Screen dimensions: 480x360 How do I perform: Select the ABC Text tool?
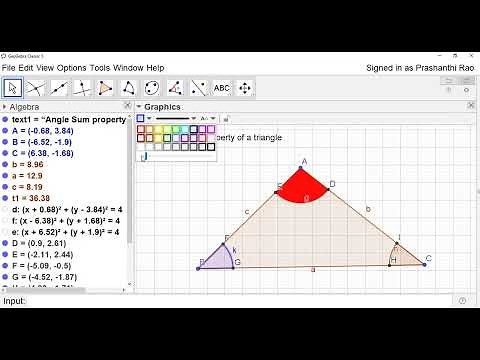click(x=222, y=88)
